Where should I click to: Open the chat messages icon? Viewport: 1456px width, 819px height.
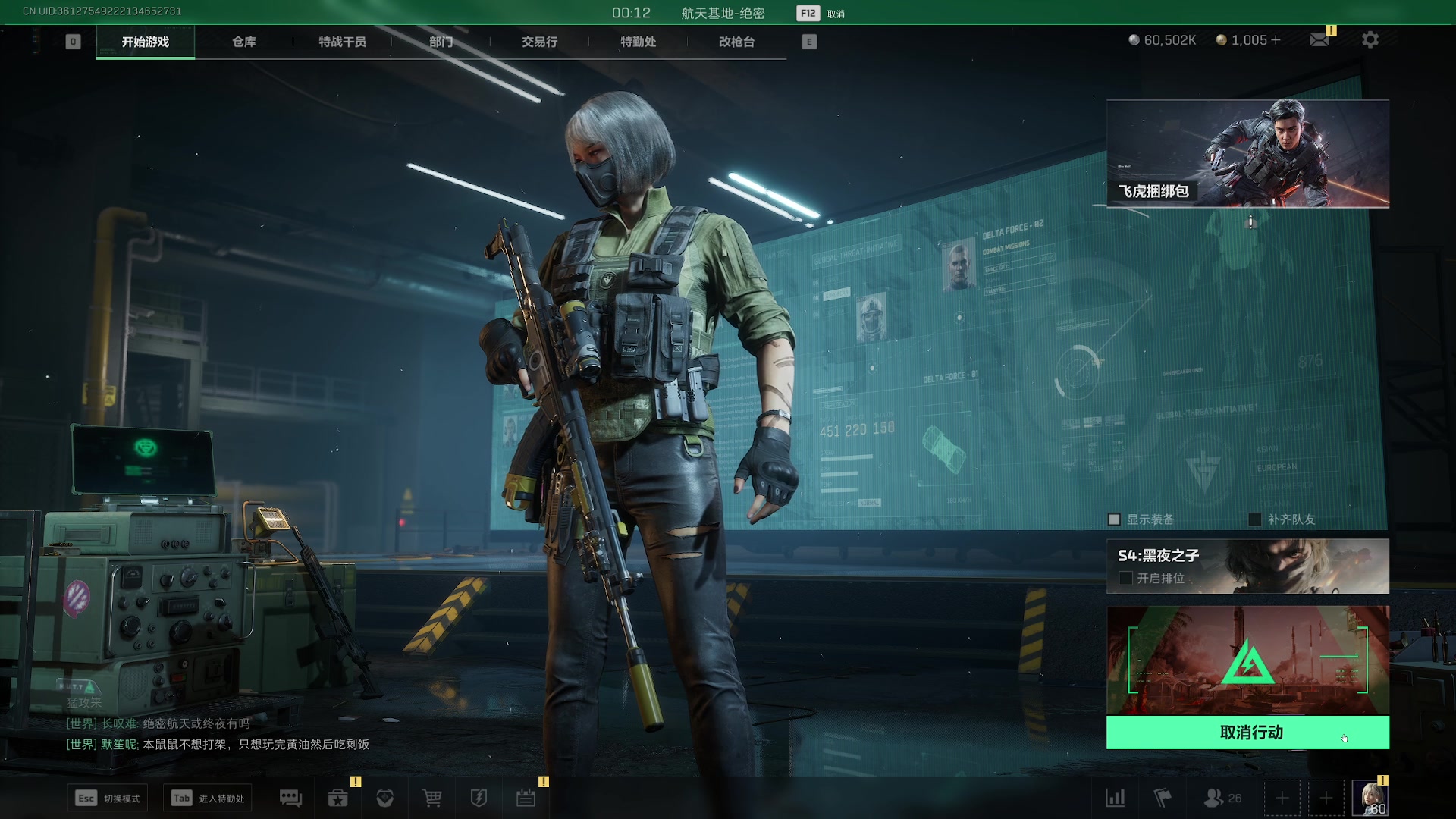290,798
